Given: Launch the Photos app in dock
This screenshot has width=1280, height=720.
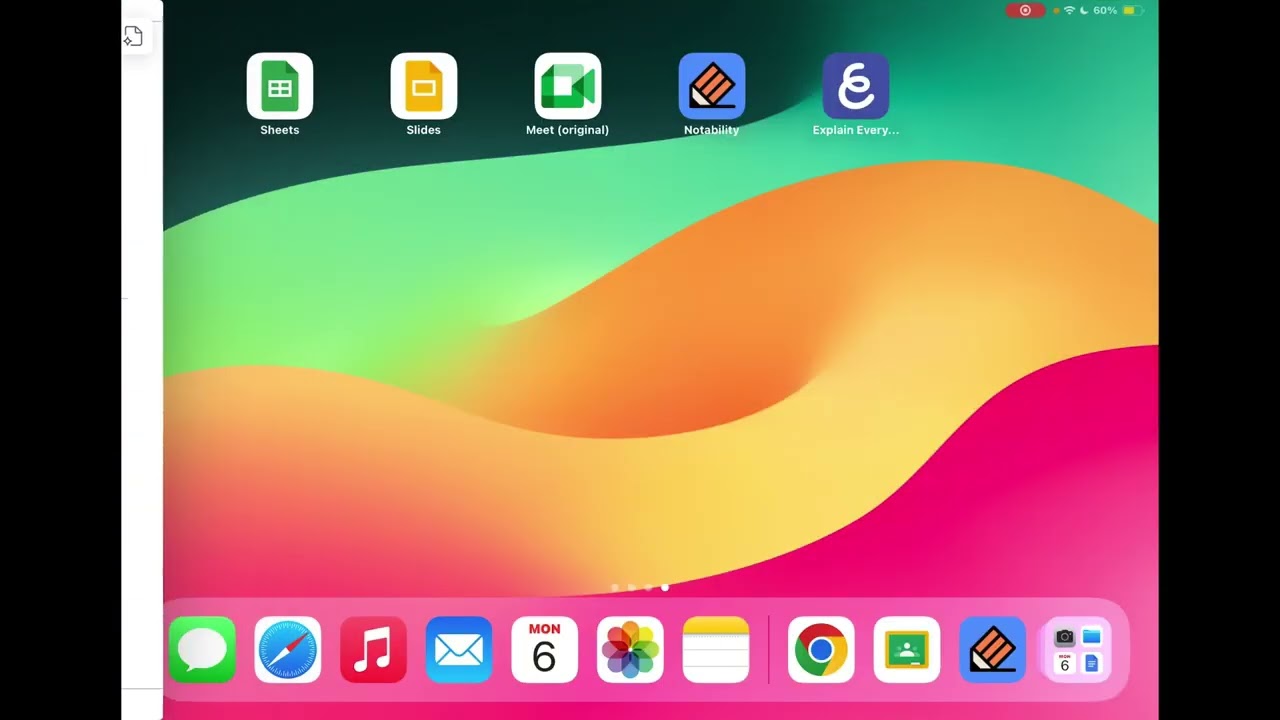Looking at the screenshot, I should click(630, 650).
